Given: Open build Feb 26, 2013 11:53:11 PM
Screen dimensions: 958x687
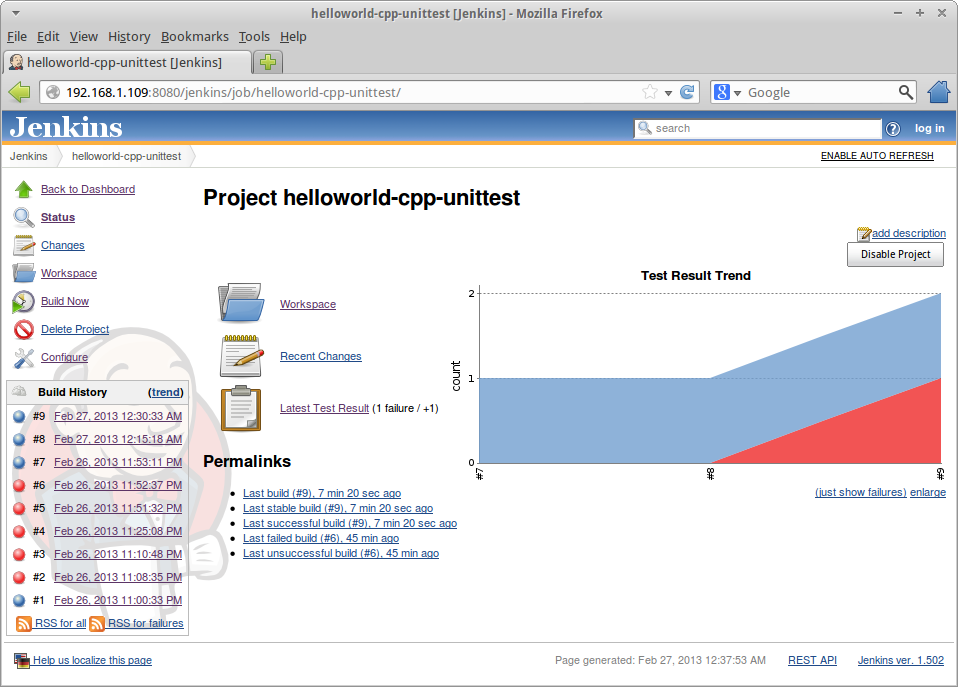Looking at the screenshot, I should (x=118, y=463).
